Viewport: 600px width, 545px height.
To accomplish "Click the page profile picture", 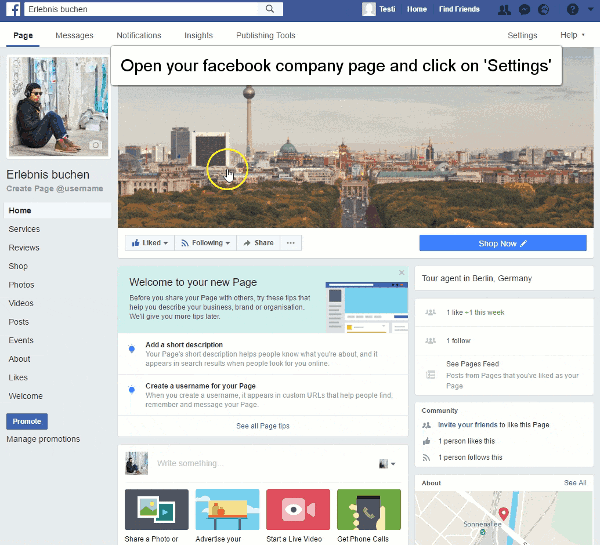I will pyautogui.click(x=59, y=106).
